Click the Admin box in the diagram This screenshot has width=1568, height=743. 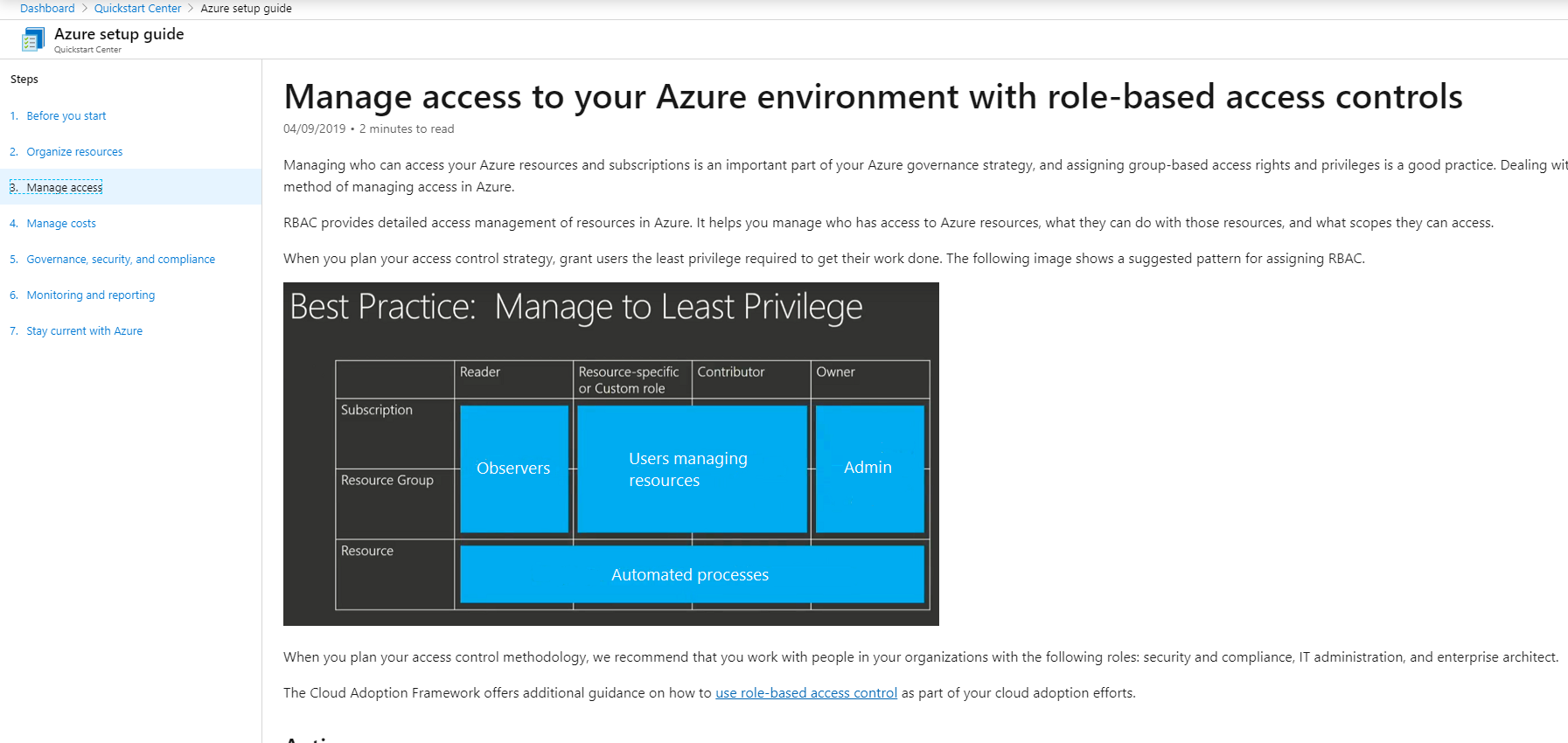coord(869,469)
